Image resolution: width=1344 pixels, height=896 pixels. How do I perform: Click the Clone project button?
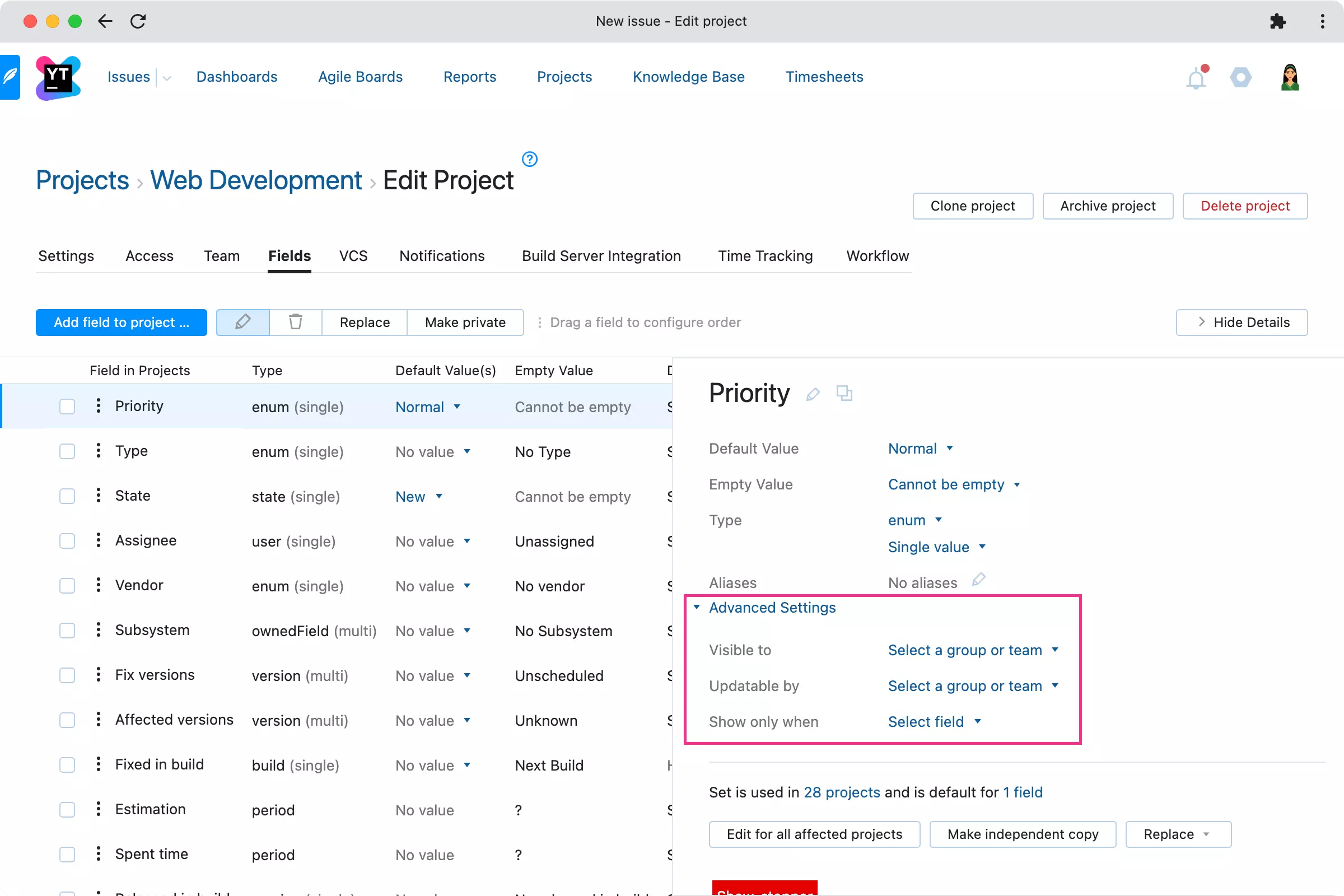[x=973, y=206]
